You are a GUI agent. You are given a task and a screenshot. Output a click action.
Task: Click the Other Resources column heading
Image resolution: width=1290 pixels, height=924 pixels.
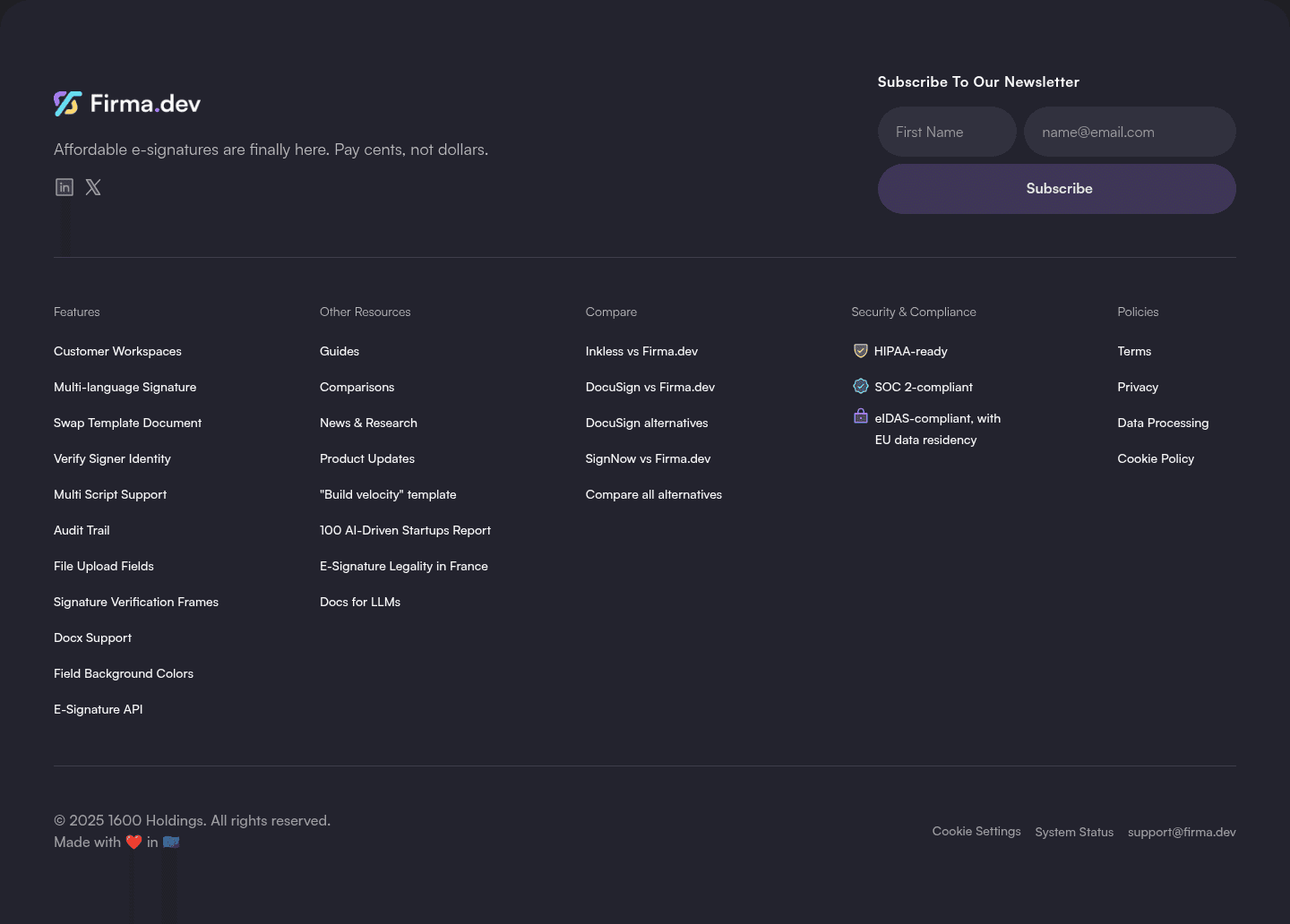click(x=365, y=312)
